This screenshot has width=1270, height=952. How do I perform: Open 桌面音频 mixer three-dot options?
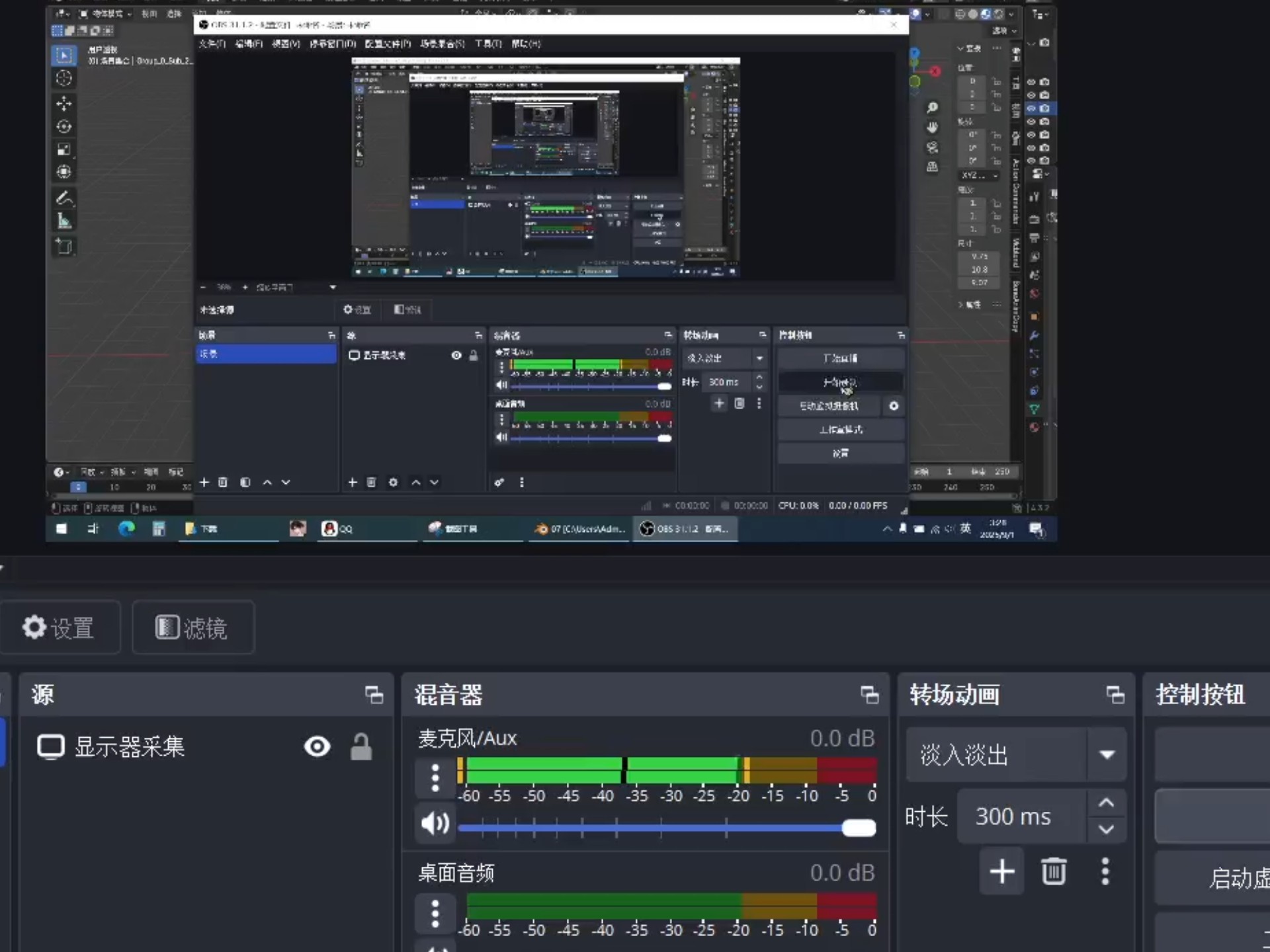(x=435, y=914)
